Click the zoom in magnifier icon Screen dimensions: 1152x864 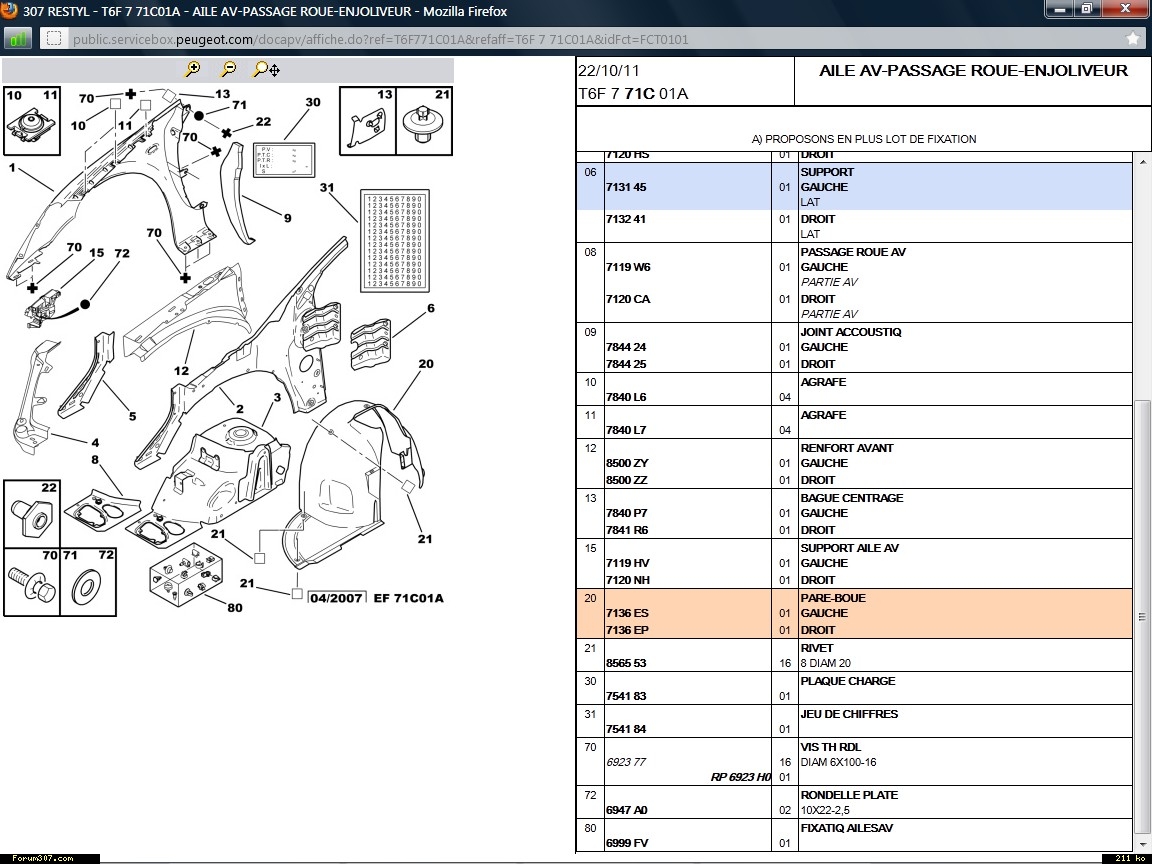193,69
